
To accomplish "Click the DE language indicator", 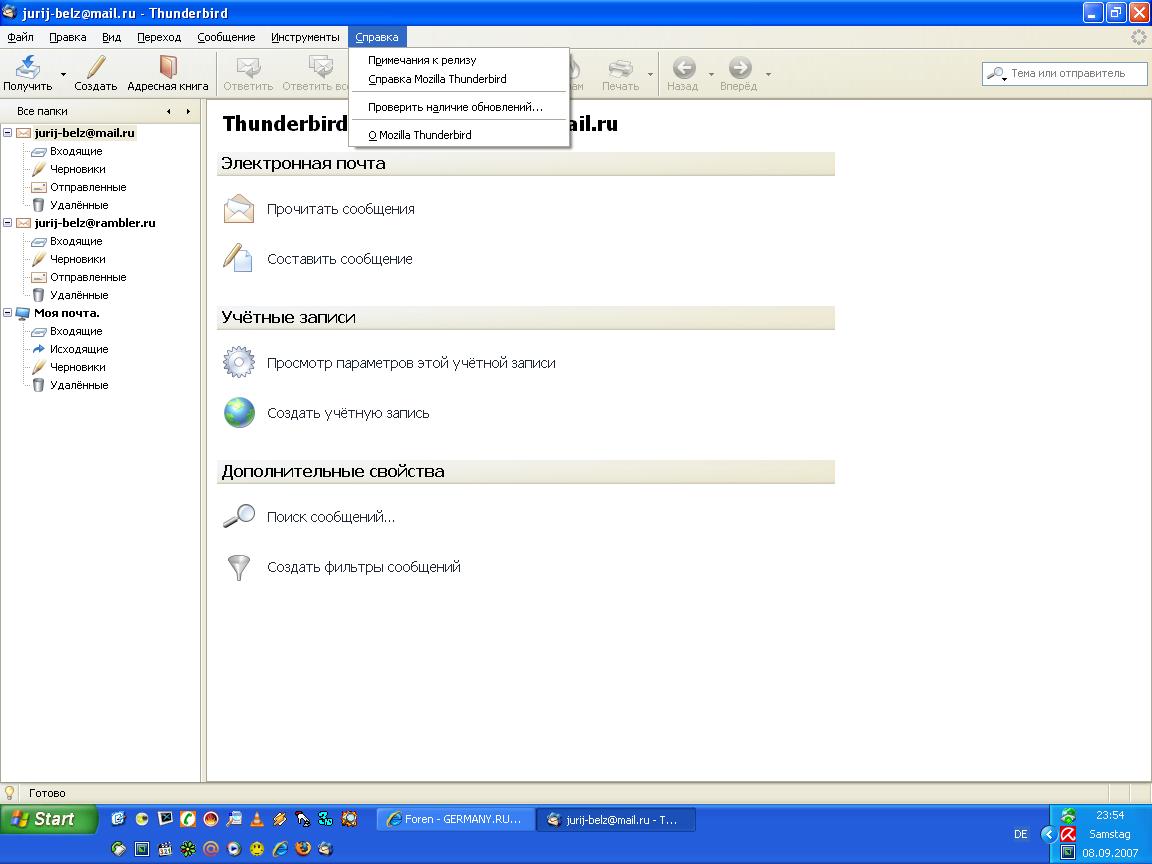I will [x=1020, y=834].
